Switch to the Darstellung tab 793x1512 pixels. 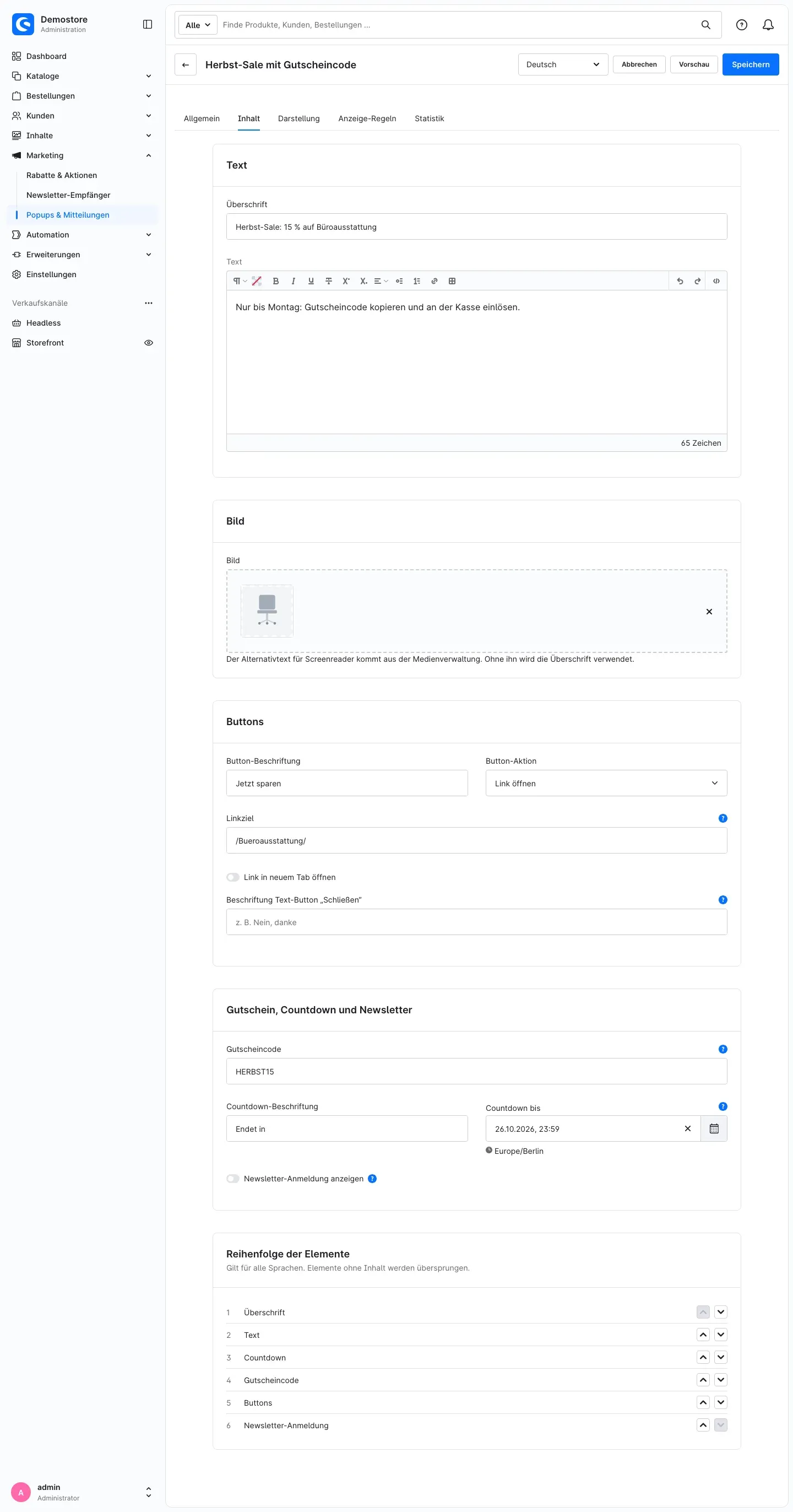pos(298,118)
